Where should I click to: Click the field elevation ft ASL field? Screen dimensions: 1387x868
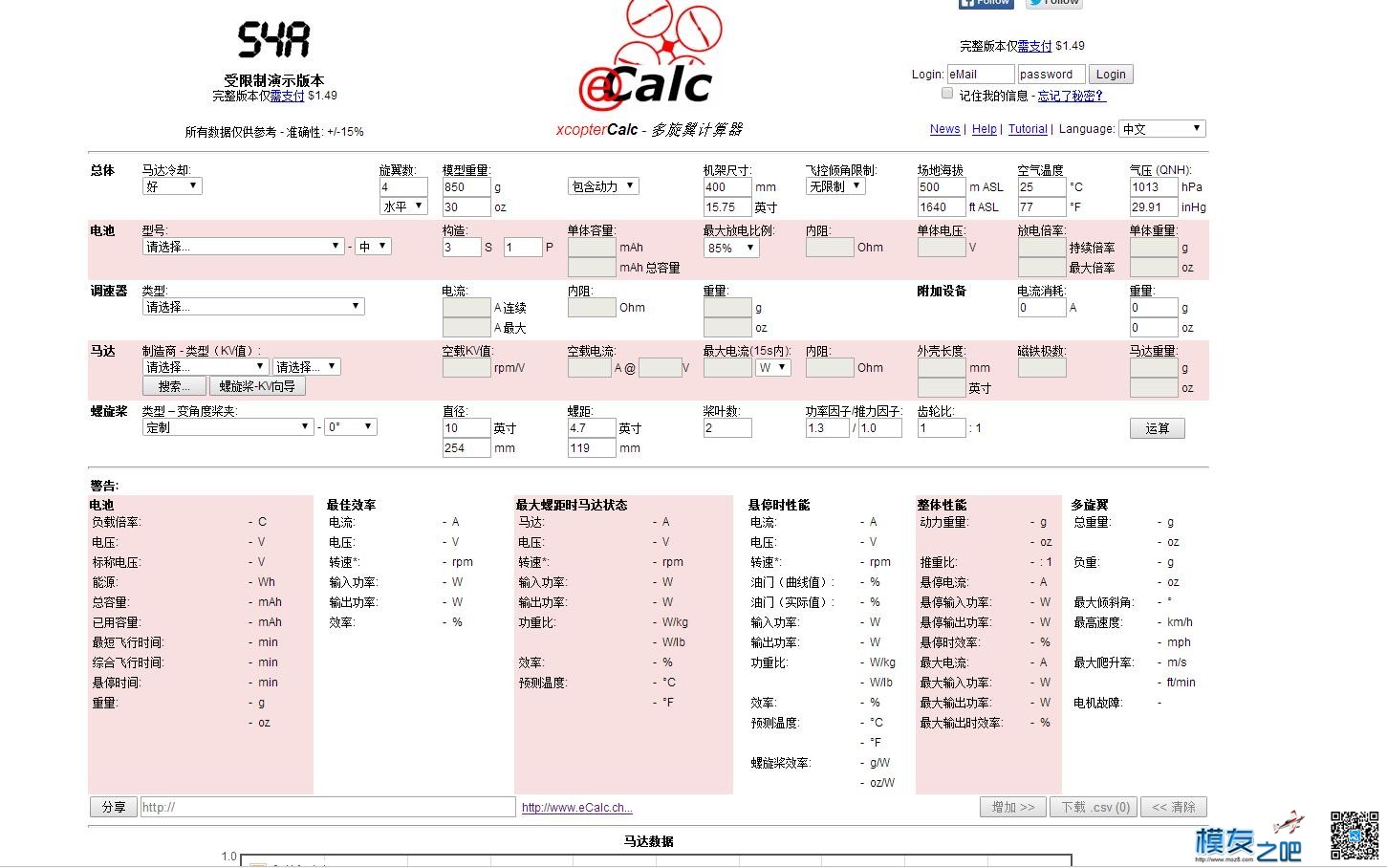click(x=942, y=207)
